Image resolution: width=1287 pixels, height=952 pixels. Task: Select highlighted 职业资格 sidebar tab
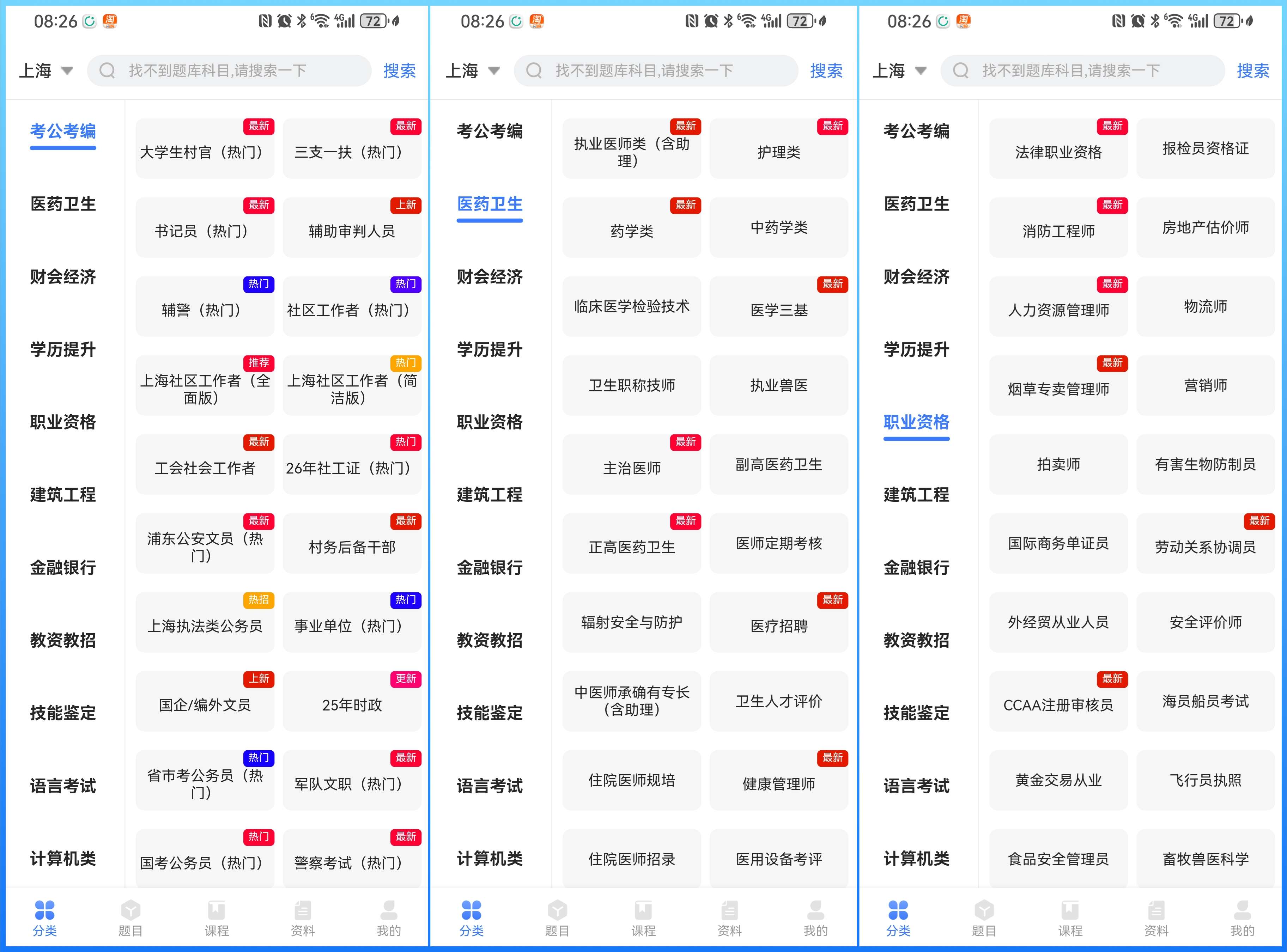pos(916,422)
